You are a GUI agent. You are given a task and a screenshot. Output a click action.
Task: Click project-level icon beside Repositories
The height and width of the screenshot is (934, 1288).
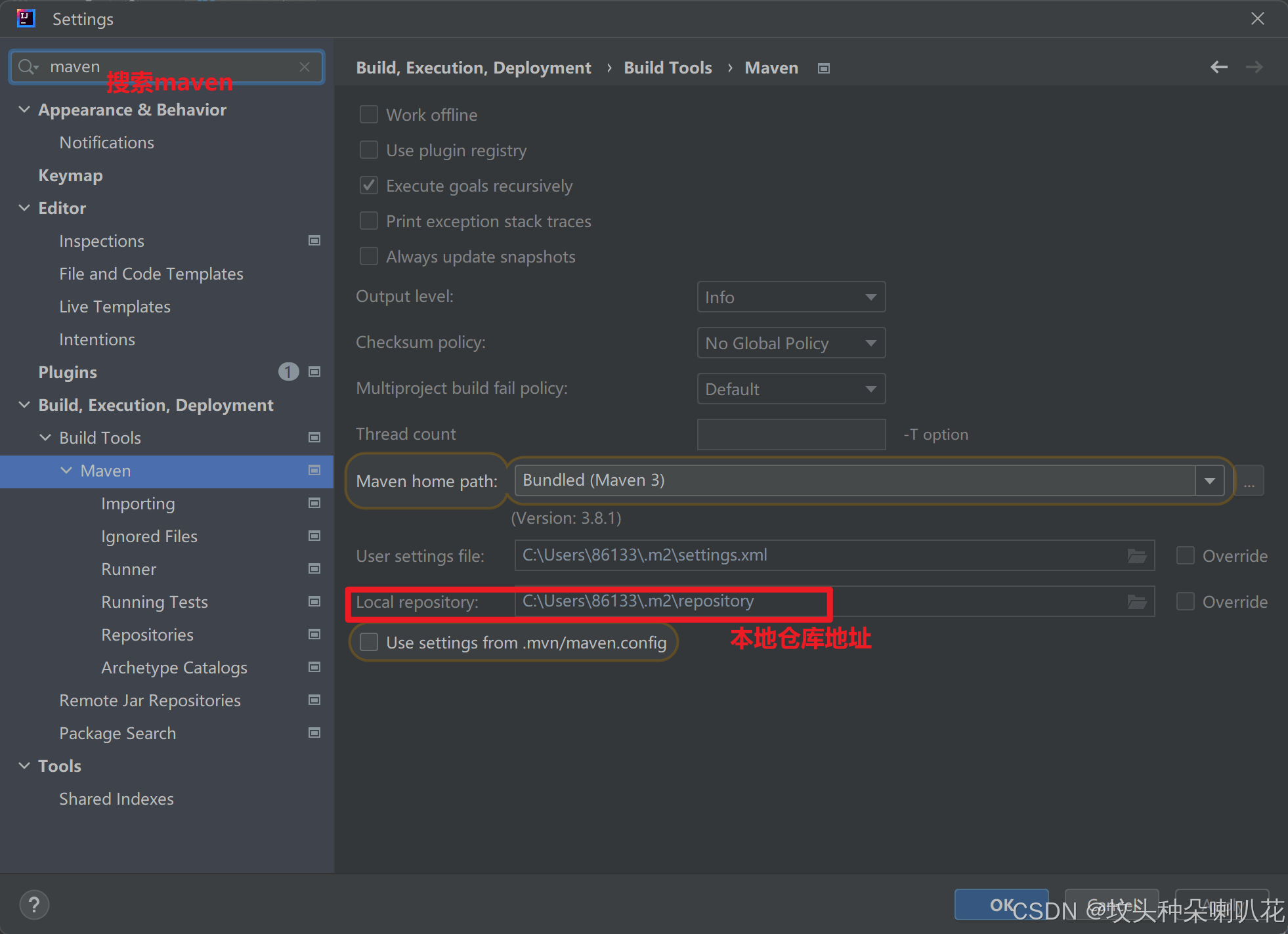pos(314,635)
